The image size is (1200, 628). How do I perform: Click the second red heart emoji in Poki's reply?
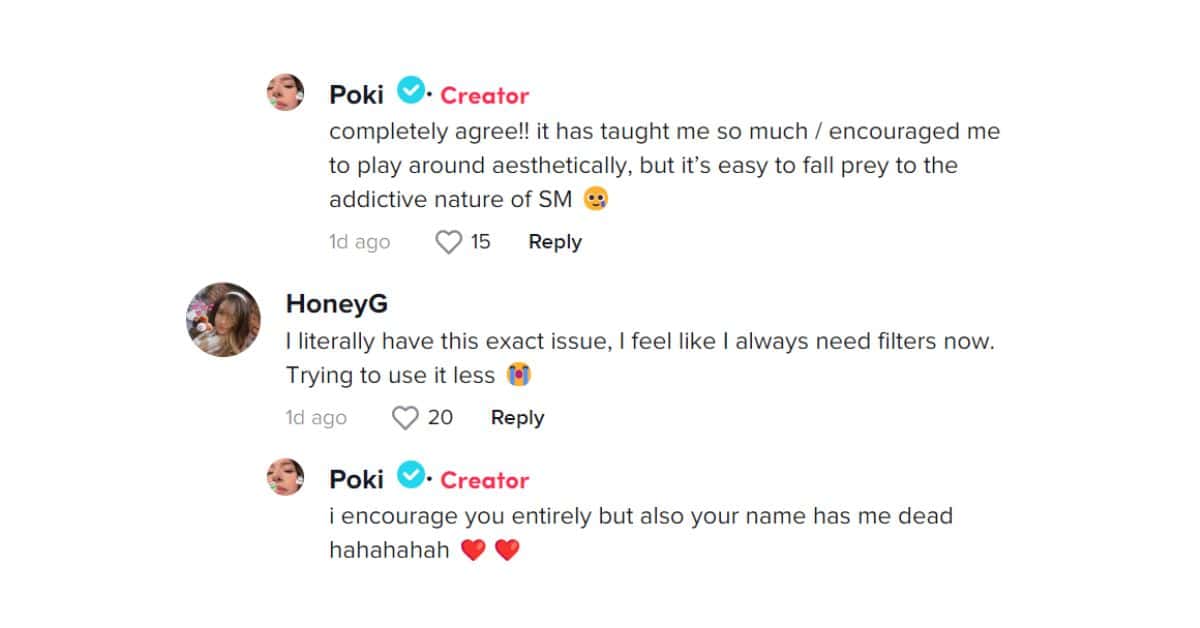click(x=506, y=549)
